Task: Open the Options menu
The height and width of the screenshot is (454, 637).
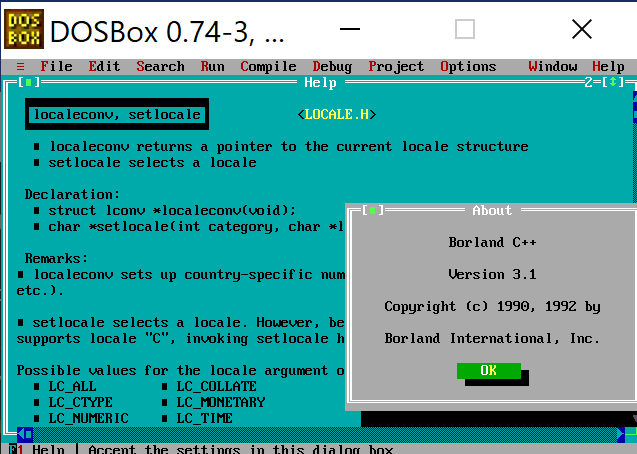Action: point(468,66)
